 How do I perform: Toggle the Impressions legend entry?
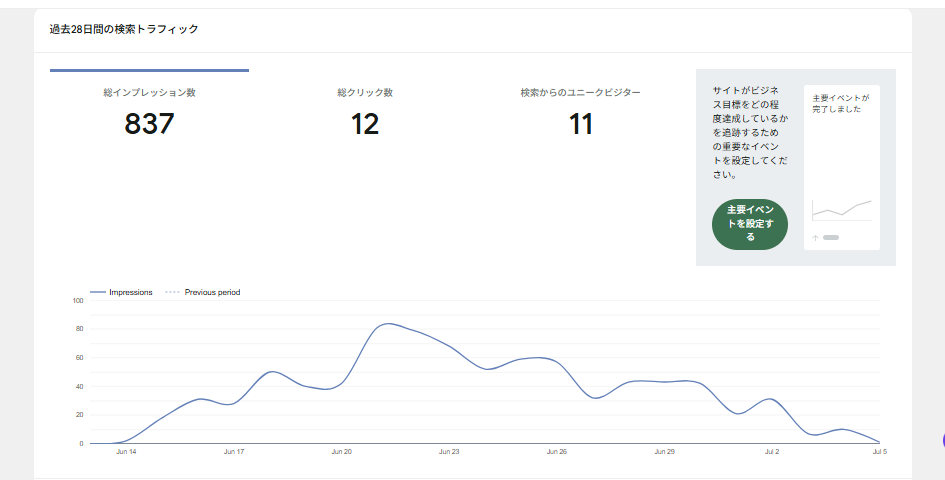(121, 292)
